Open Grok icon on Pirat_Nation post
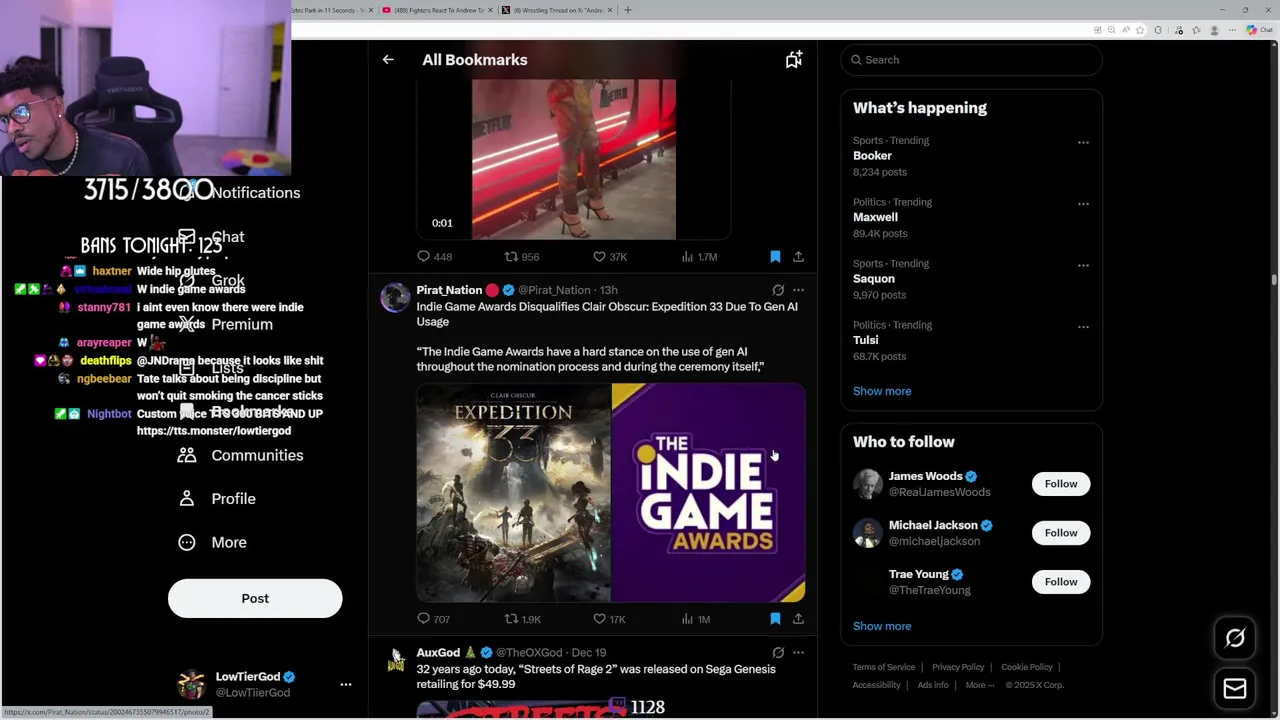Image resolution: width=1280 pixels, height=720 pixels. point(778,290)
